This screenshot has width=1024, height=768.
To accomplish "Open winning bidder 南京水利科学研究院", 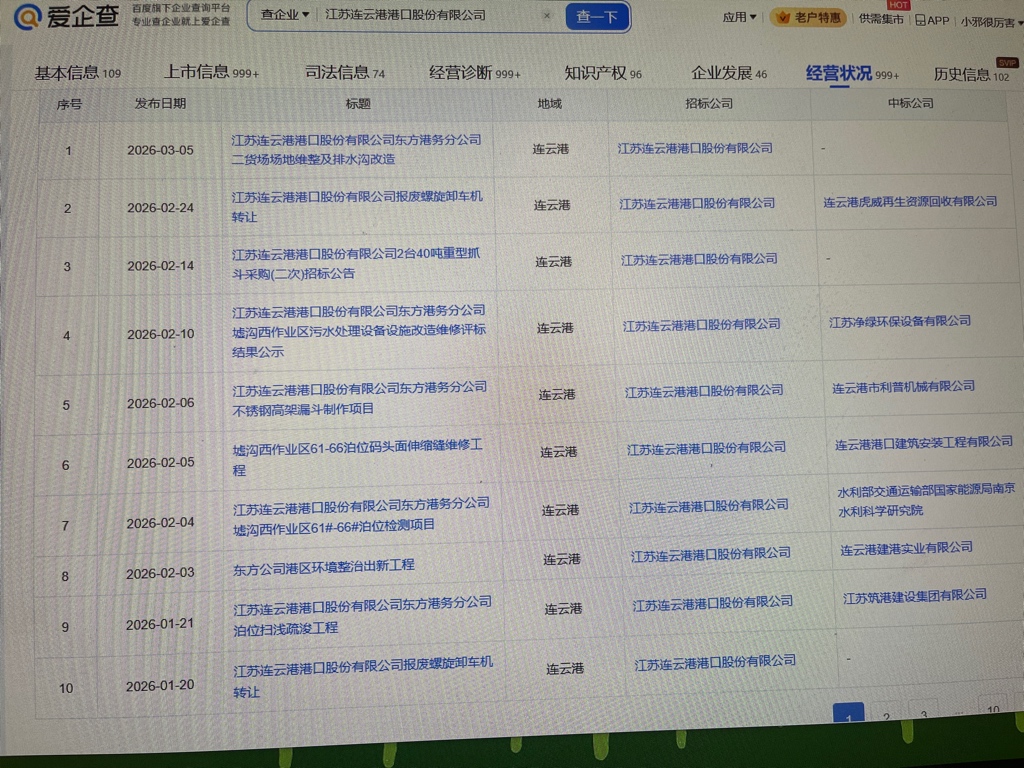I will point(926,500).
